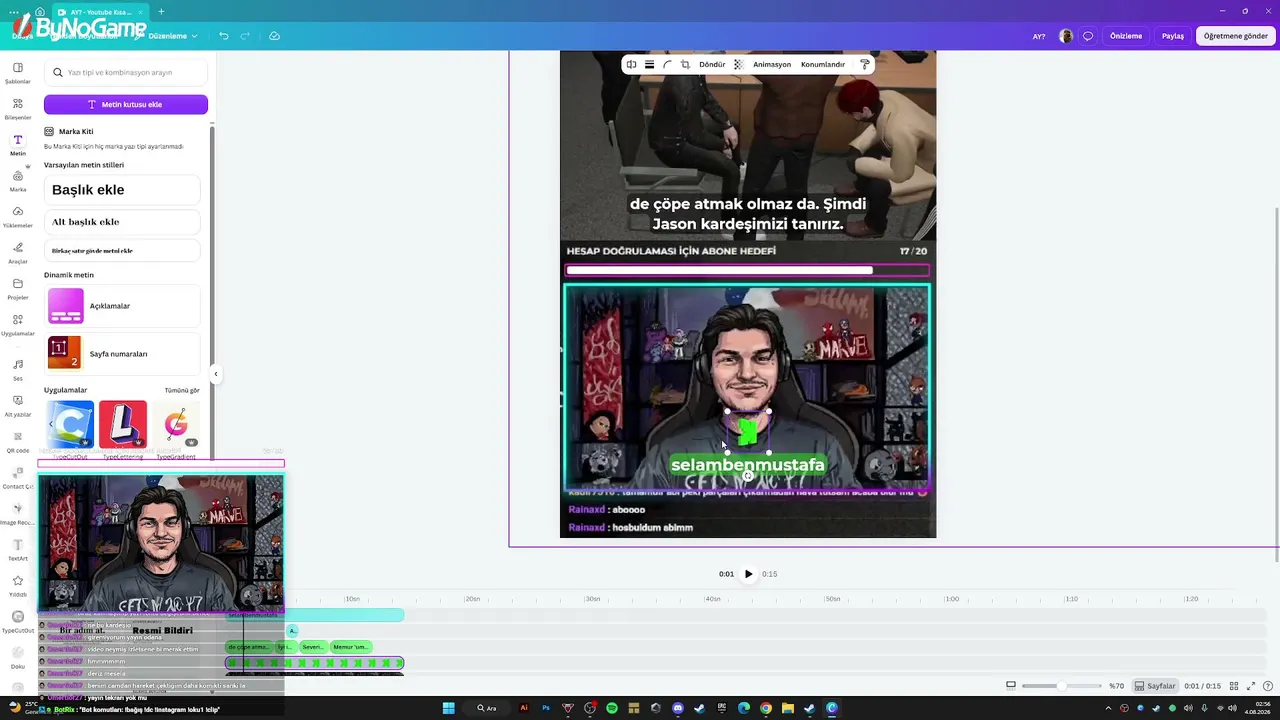Open the help question mark icon
Screen dimensions: 1280x720
(x=1267, y=686)
